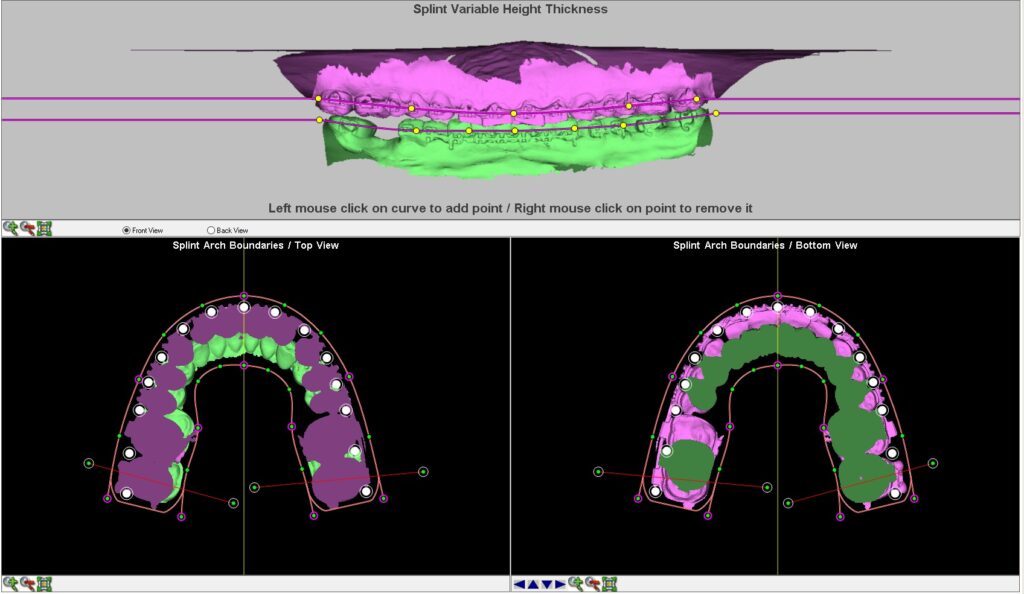Screen dimensions: 1024x594
Task: Select the Back View radio button
Action: pyautogui.click(x=211, y=230)
